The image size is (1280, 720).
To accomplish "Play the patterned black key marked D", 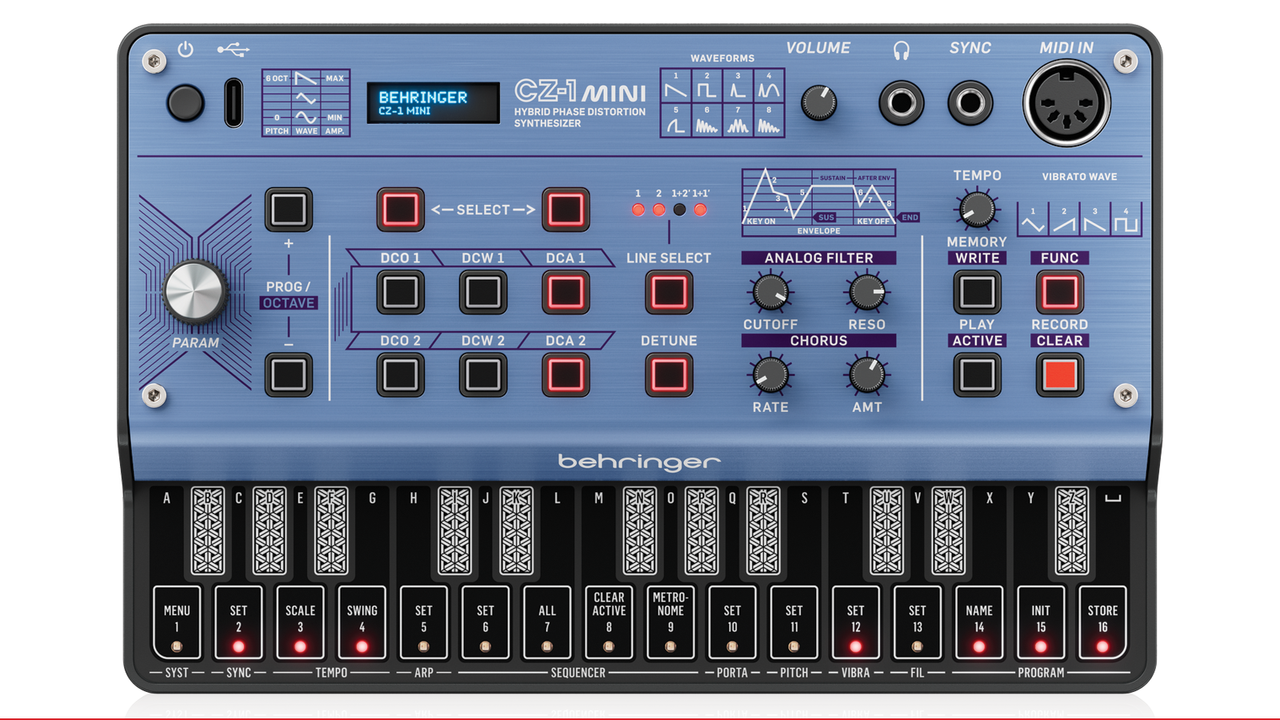I will pos(270,531).
